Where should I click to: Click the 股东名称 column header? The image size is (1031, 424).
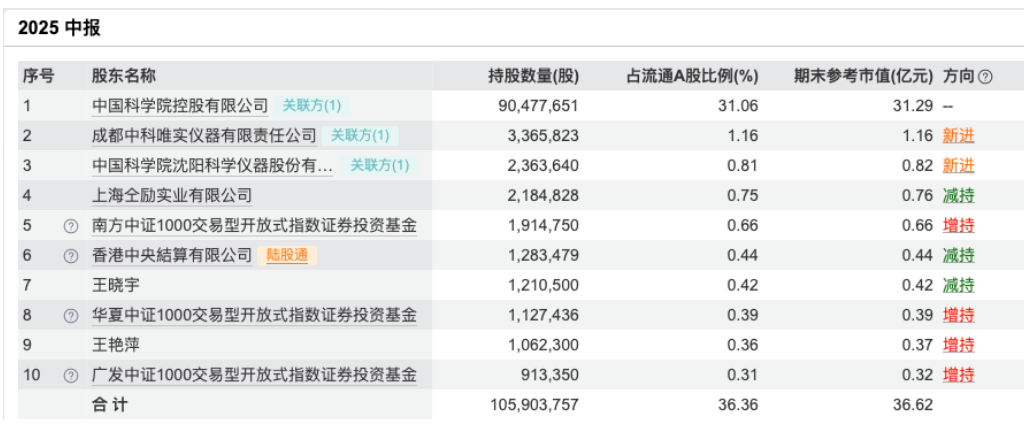[x=124, y=76]
